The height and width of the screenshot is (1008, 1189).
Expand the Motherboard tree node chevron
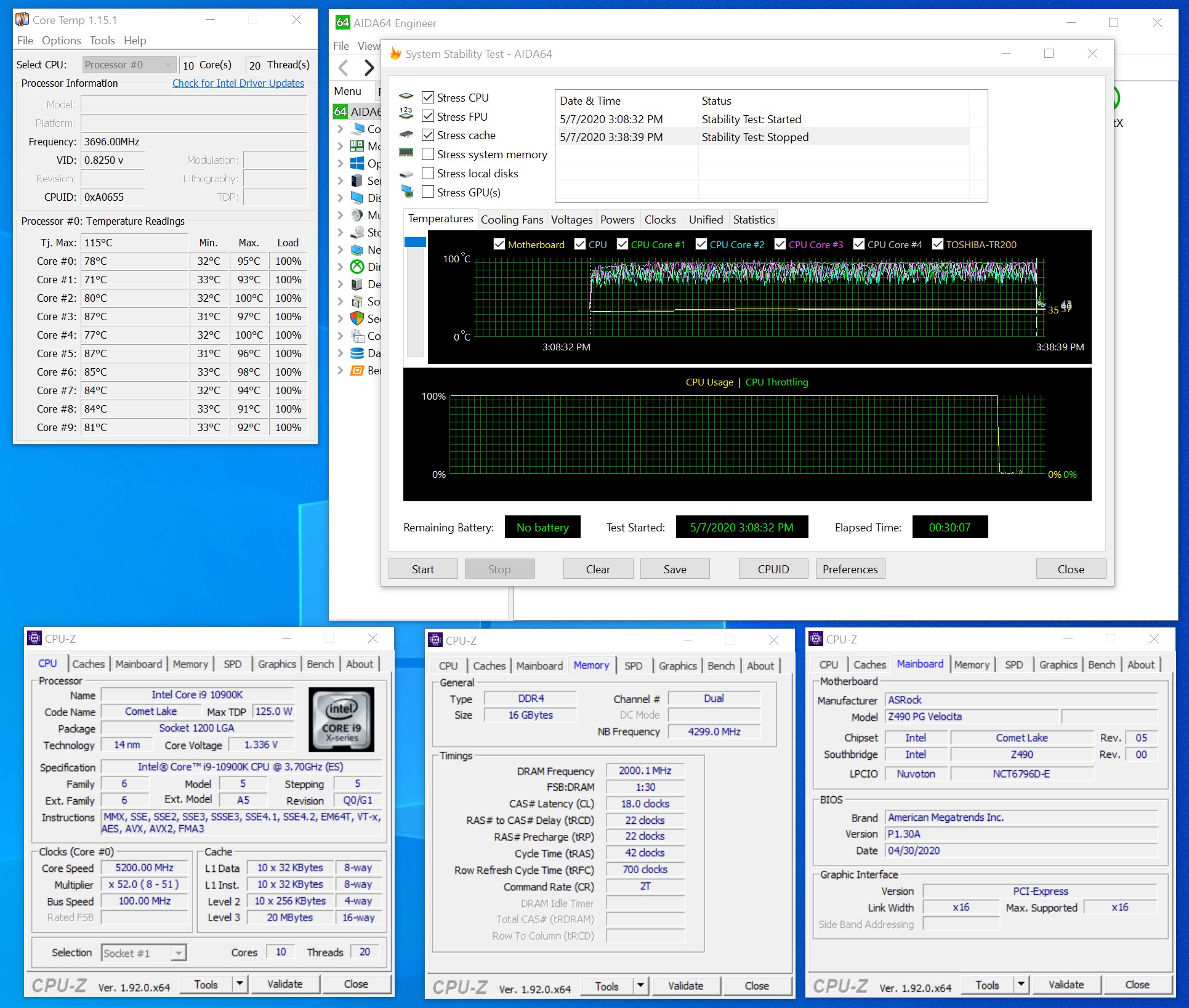click(x=340, y=146)
